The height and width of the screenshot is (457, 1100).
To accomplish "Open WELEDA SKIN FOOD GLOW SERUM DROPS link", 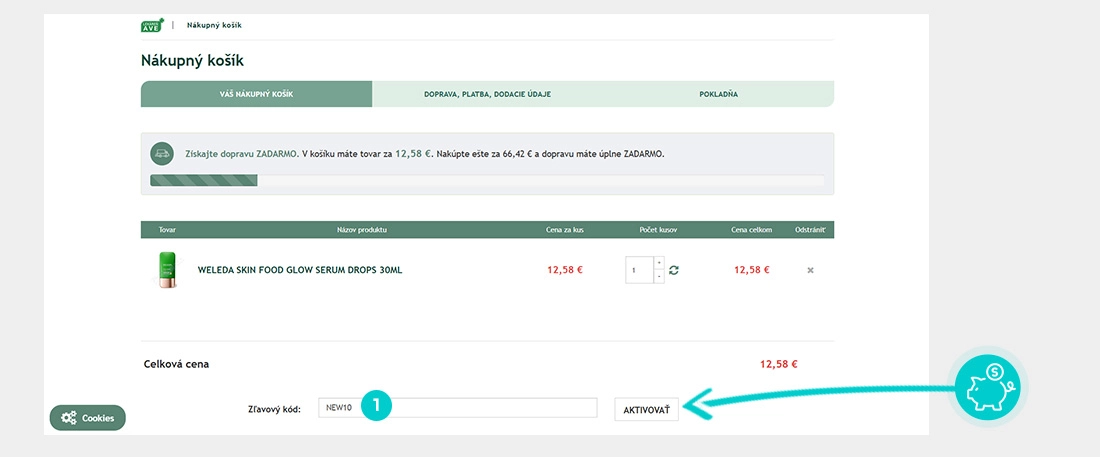I will click(x=300, y=270).
